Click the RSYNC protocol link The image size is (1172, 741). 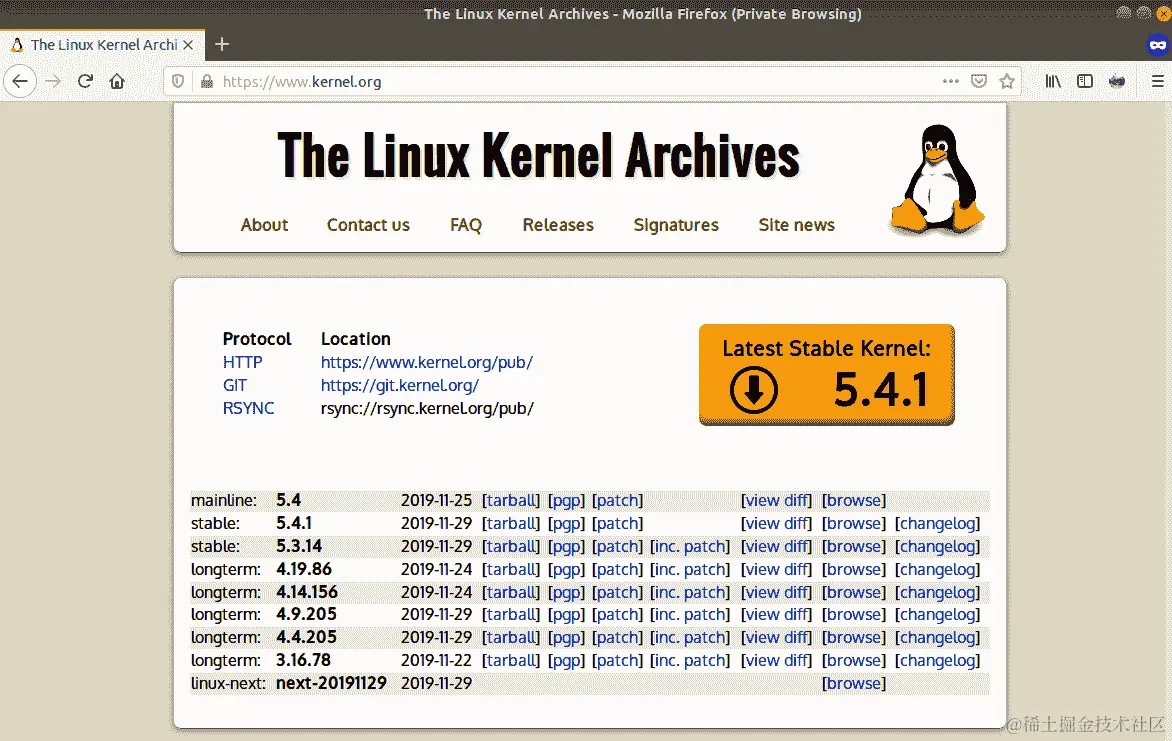(x=249, y=408)
